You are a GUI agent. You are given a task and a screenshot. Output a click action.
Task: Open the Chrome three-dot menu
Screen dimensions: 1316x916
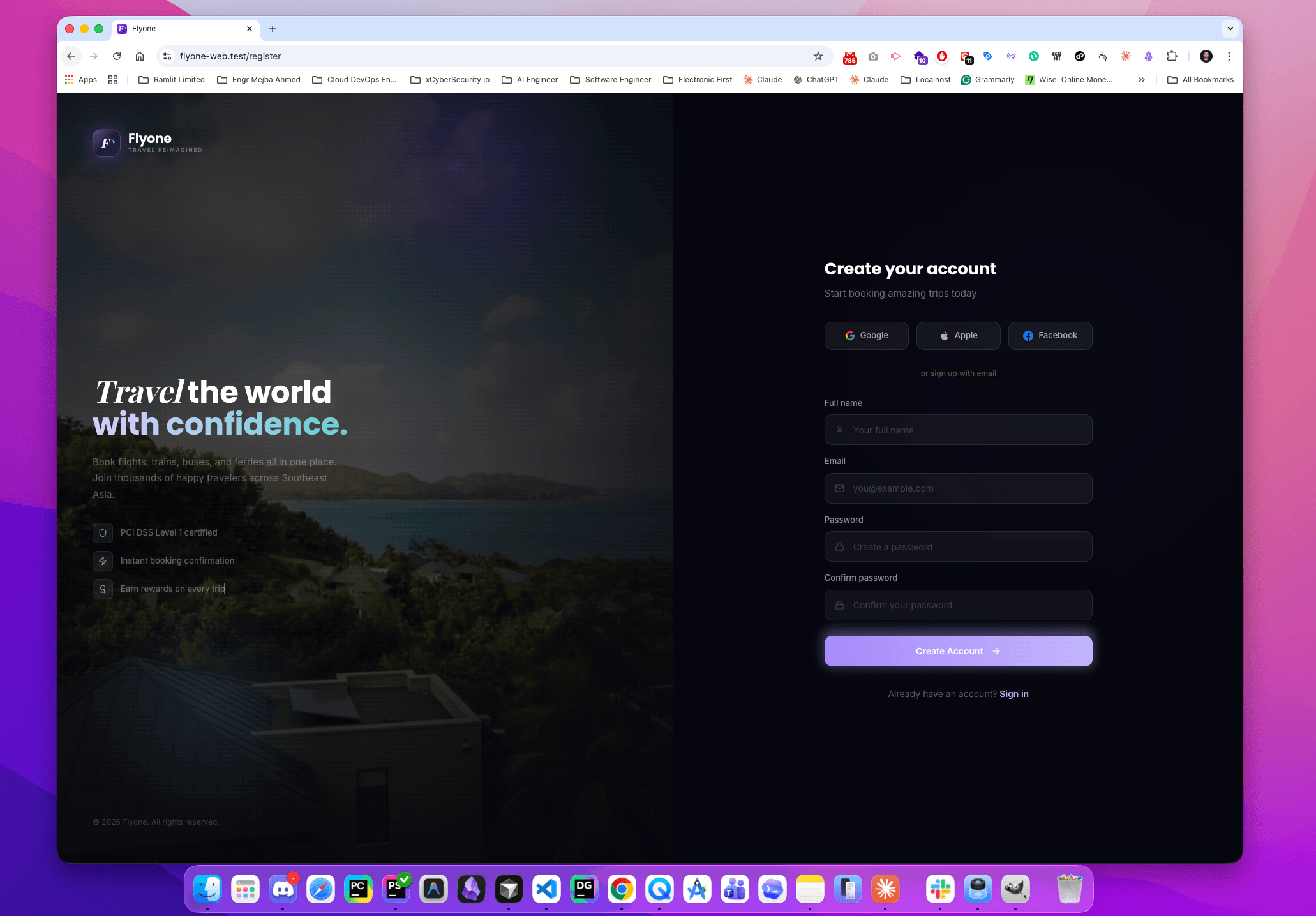1229,56
